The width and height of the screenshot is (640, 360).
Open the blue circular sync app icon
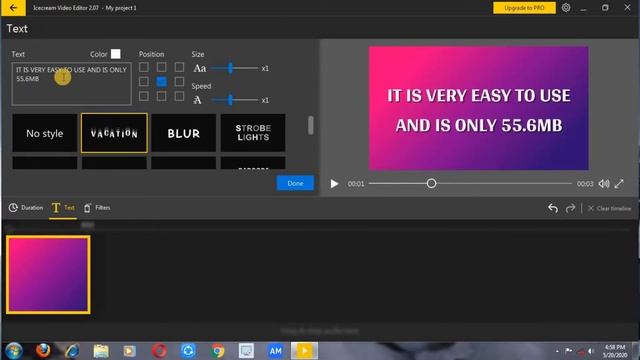click(x=188, y=351)
